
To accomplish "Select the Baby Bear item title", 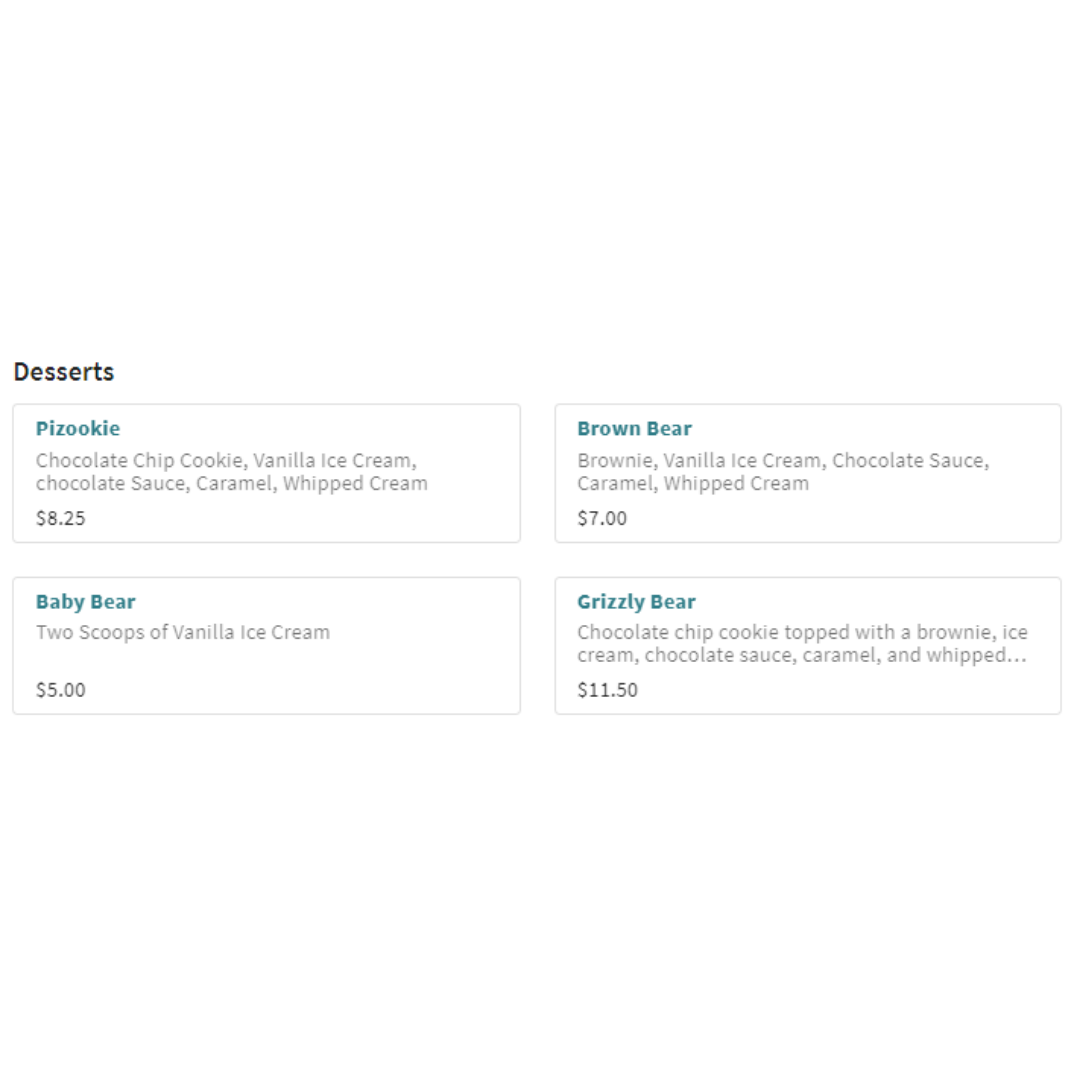I will click(86, 602).
